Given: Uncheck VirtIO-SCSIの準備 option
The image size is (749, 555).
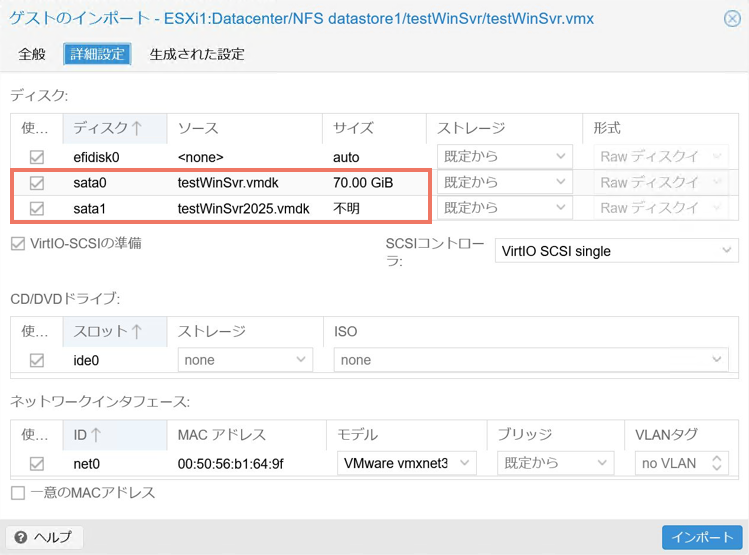Looking at the screenshot, I should [x=18, y=243].
